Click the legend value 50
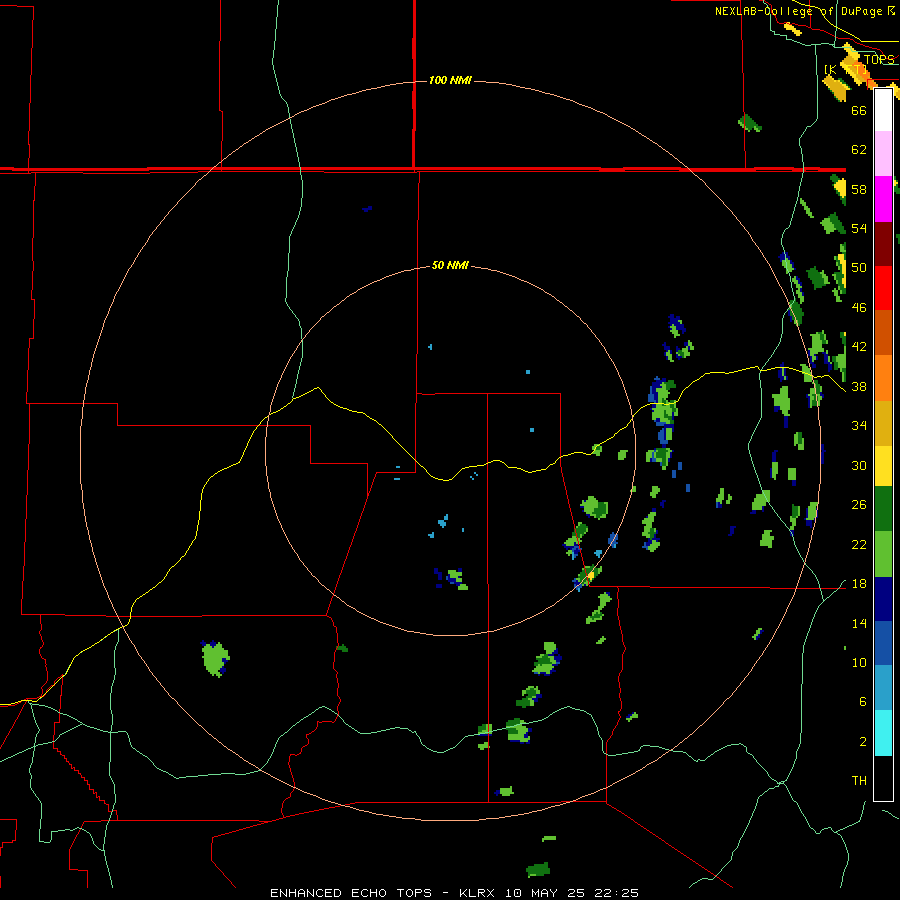The height and width of the screenshot is (900, 900). 859,267
